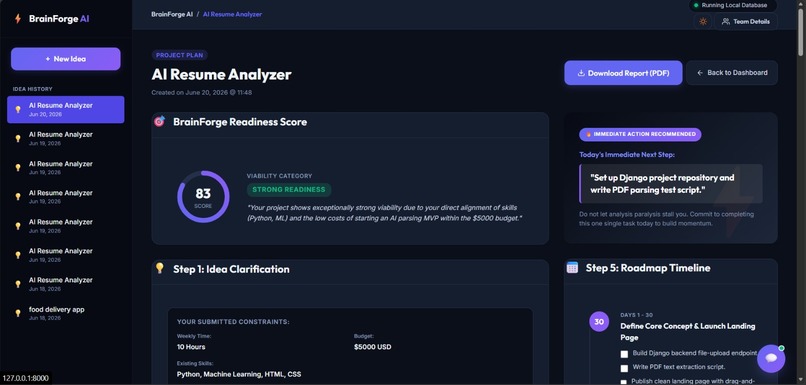Click the Running Local Database status
806x385 pixels.
(x=732, y=6)
